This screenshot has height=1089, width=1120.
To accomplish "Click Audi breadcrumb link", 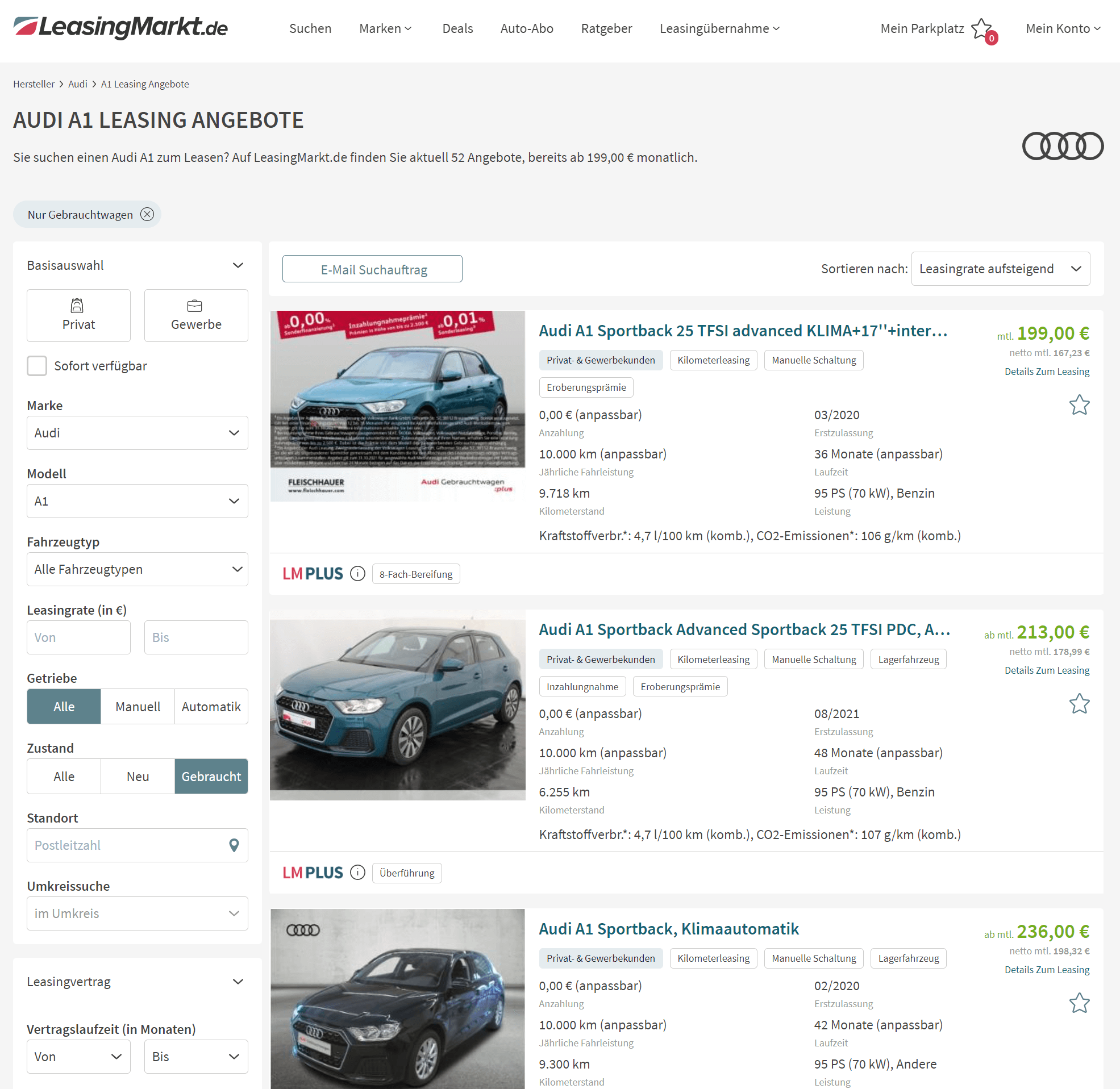I will 78,84.
